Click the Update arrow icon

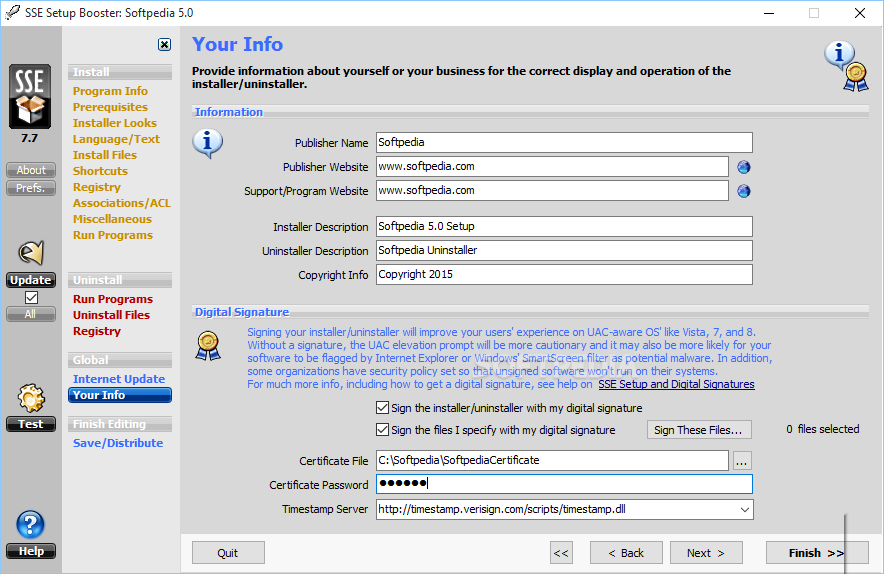coord(31,253)
